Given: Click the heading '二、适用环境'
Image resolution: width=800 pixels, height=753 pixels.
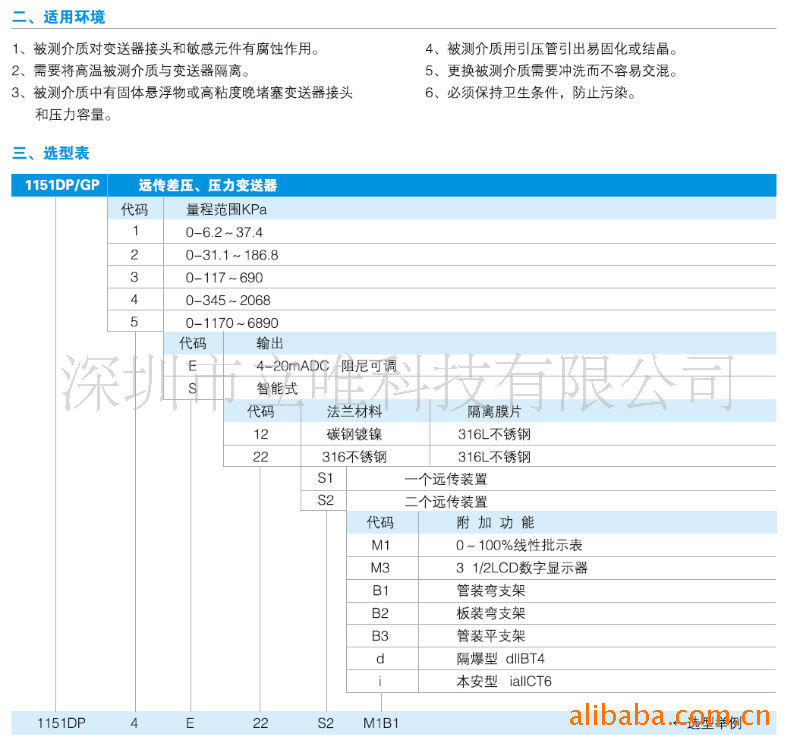Looking at the screenshot, I should point(59,17).
